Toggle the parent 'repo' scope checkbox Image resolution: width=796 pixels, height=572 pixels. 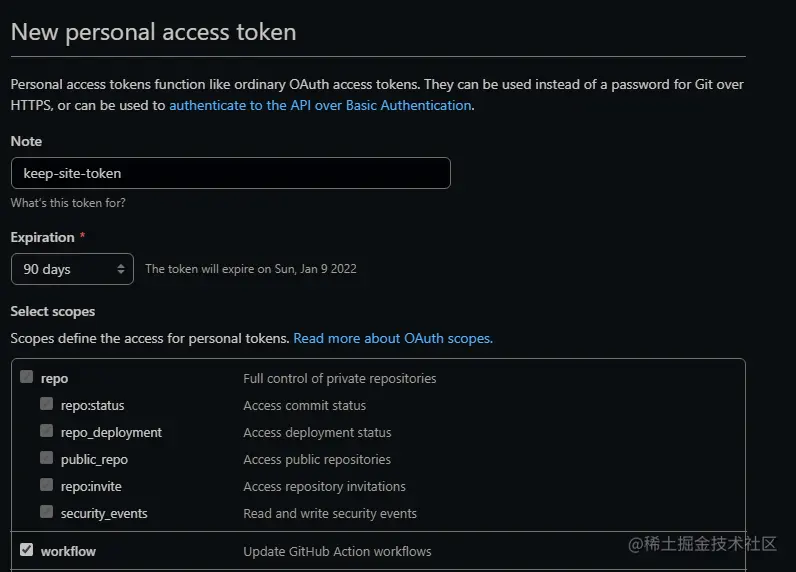[26, 378]
